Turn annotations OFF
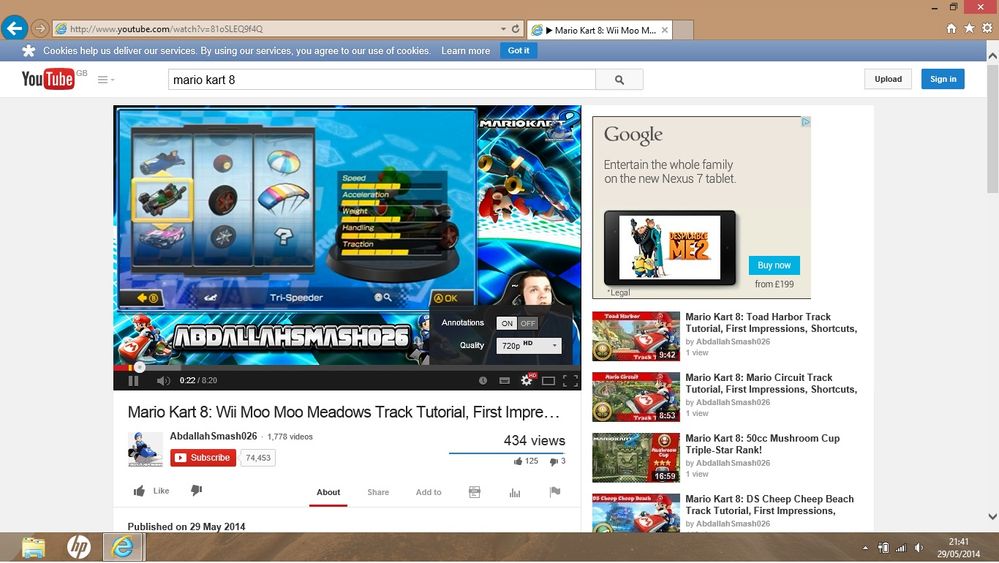This screenshot has width=999, height=563. click(x=528, y=324)
